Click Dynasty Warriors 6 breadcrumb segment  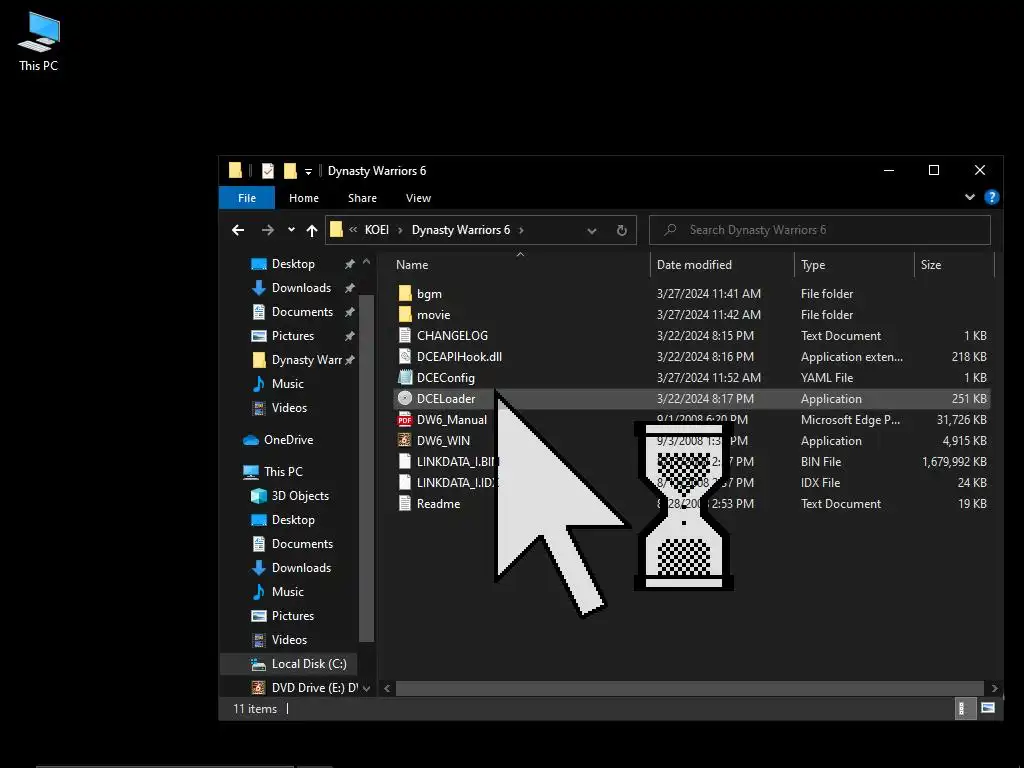461,230
